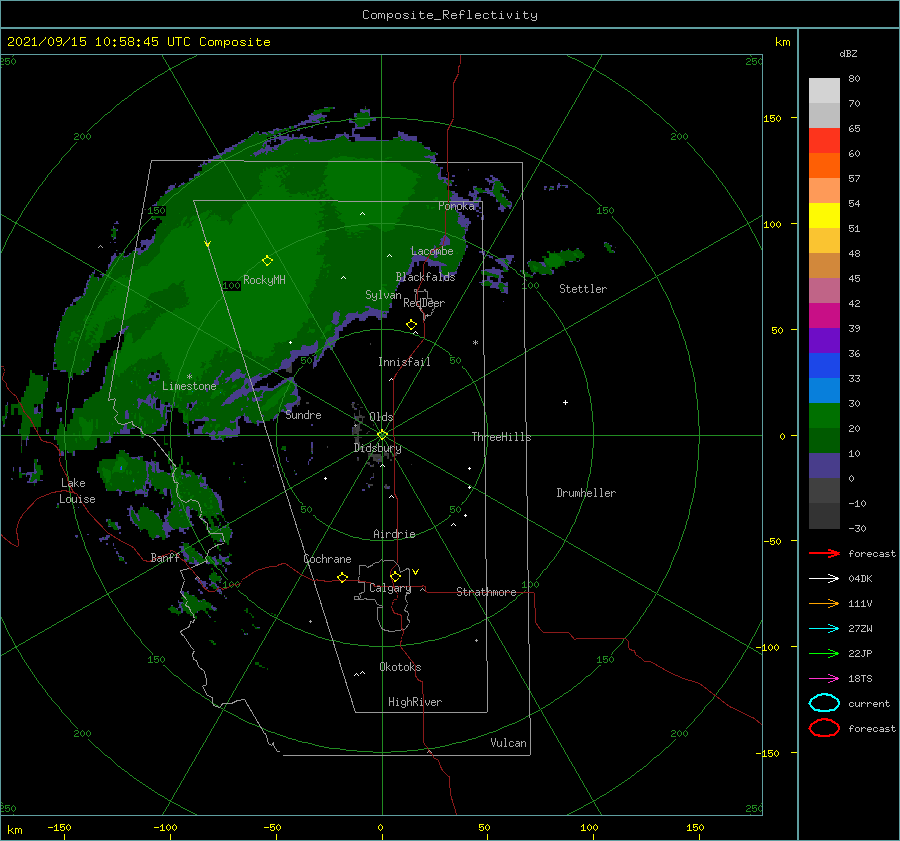Click the cyan 27ZW arrow legend icon
The height and width of the screenshot is (841, 900).
[x=824, y=629]
